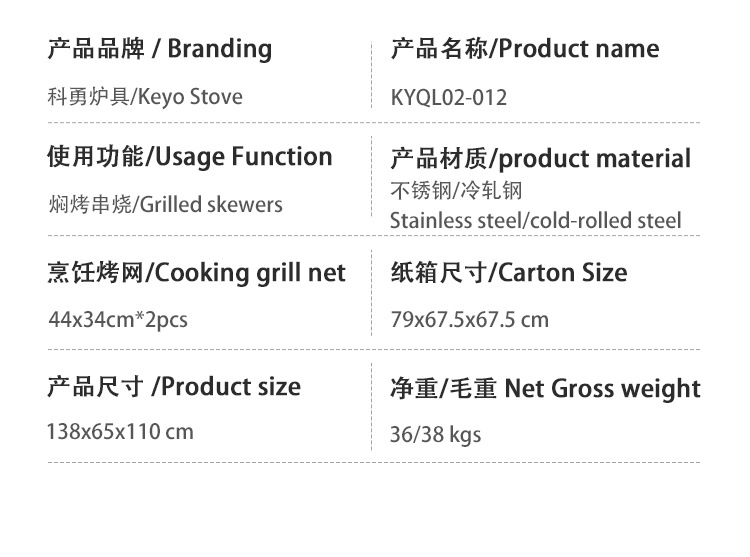Image resolution: width=750 pixels, height=557 pixels.
Task: Select the weight value 36/38 kgs
Action: 435,435
